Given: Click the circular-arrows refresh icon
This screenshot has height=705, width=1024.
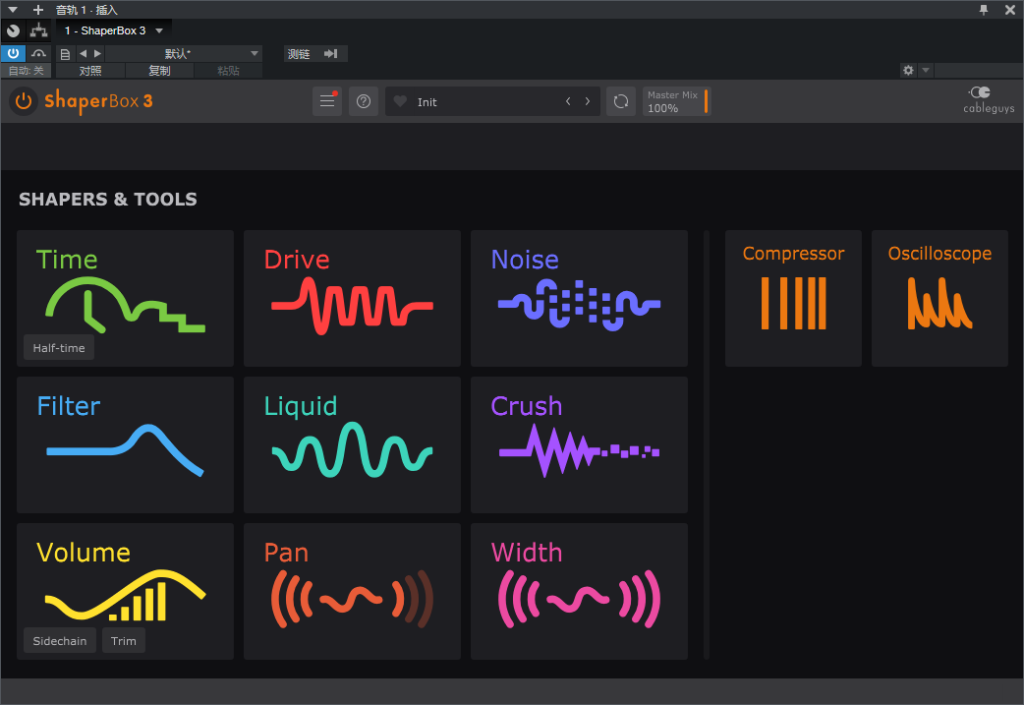Looking at the screenshot, I should point(621,101).
